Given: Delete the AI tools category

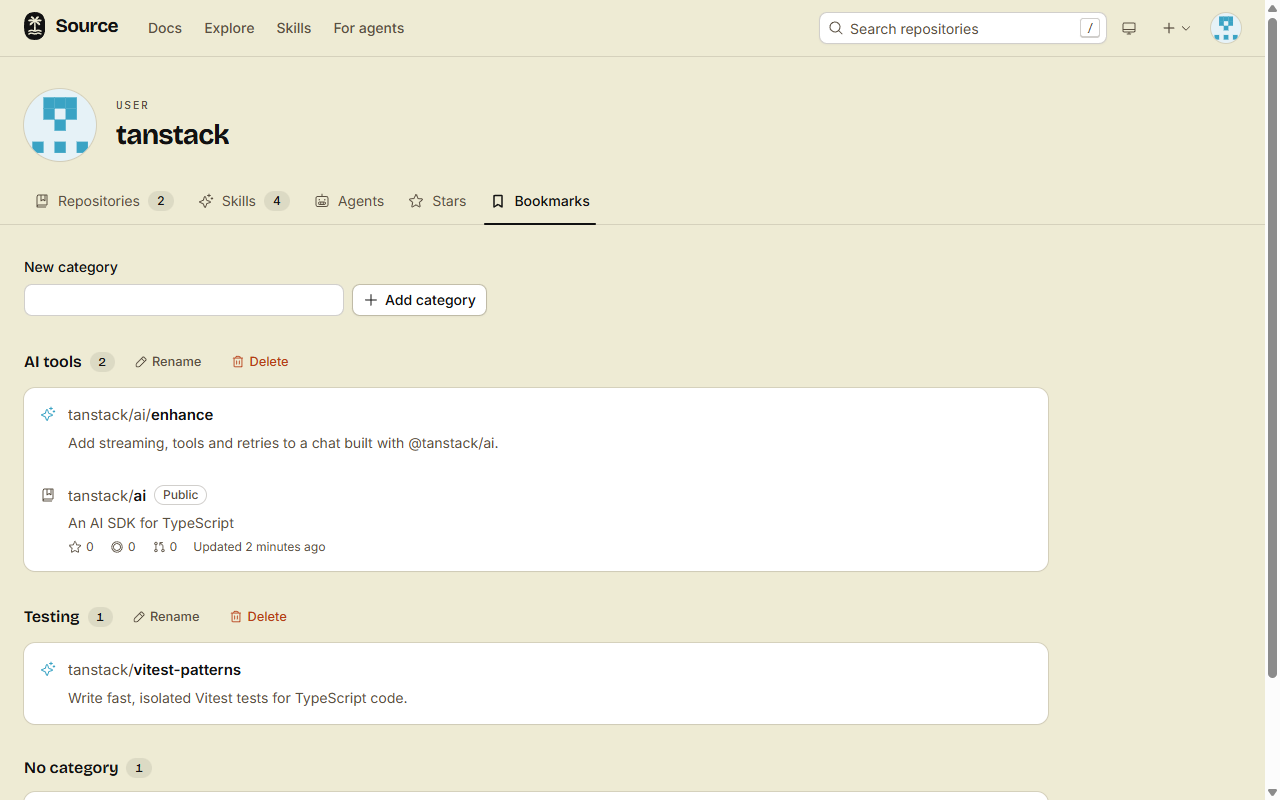Looking at the screenshot, I should tap(260, 362).
